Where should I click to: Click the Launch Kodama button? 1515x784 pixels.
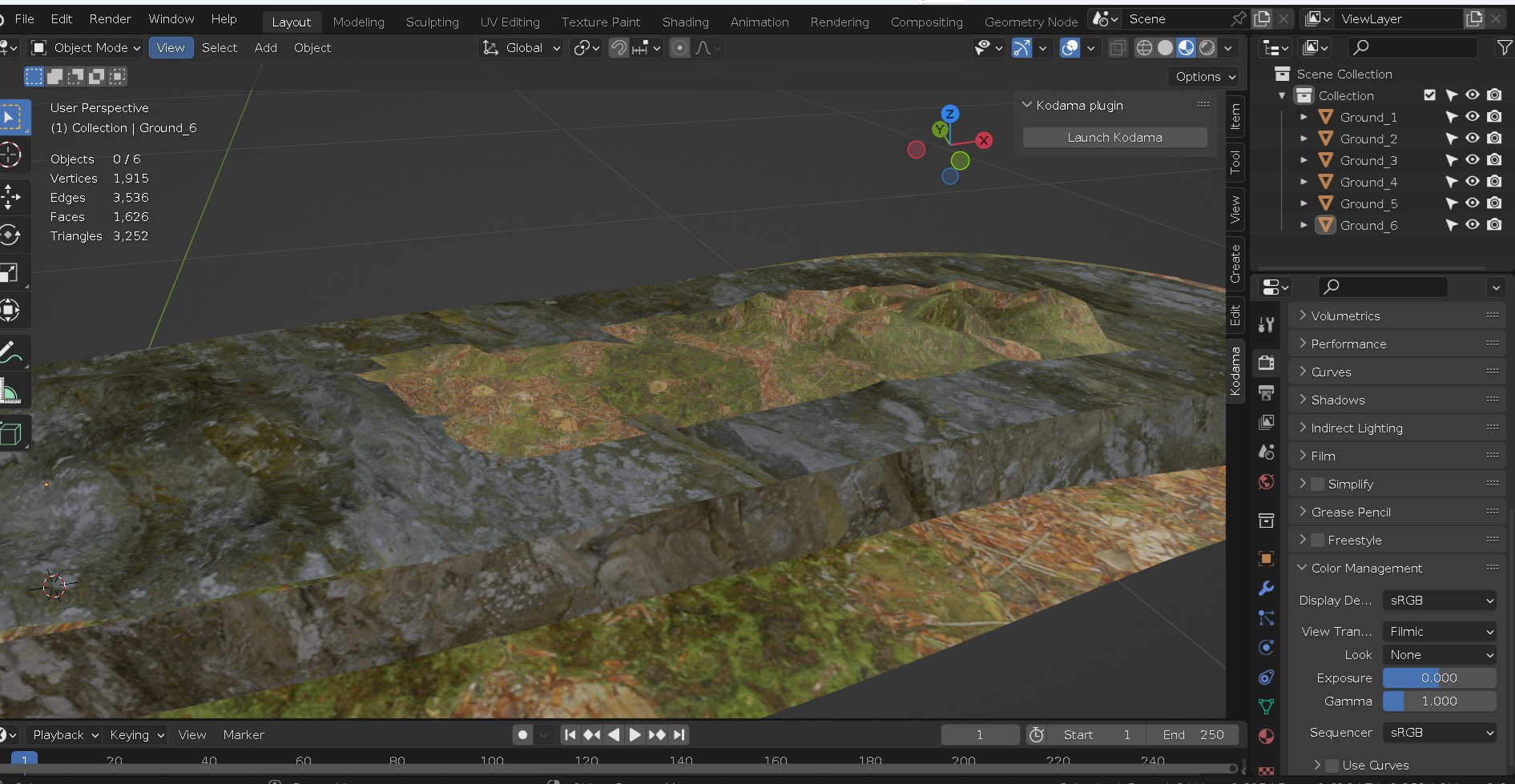pyautogui.click(x=1114, y=138)
